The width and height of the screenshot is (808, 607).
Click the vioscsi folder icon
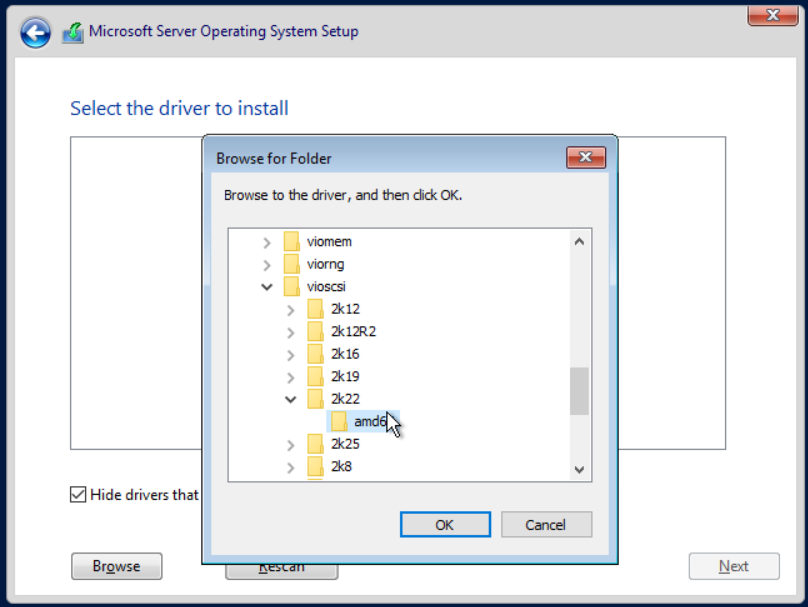[x=292, y=287]
